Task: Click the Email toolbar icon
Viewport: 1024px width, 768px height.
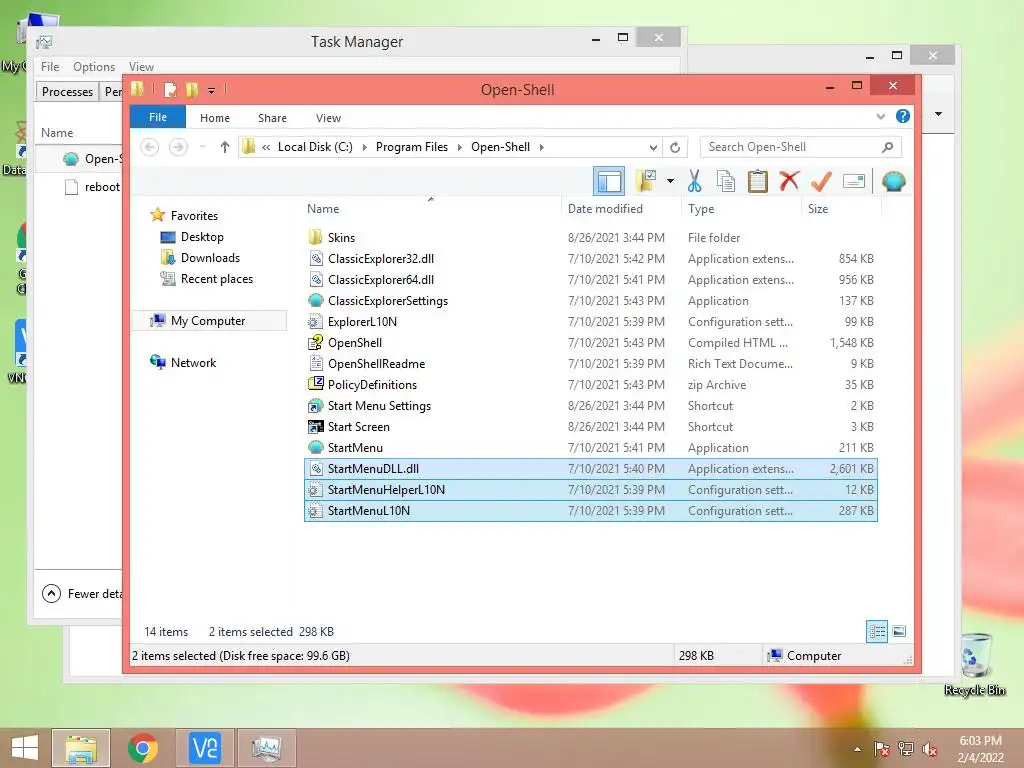Action: 854,182
